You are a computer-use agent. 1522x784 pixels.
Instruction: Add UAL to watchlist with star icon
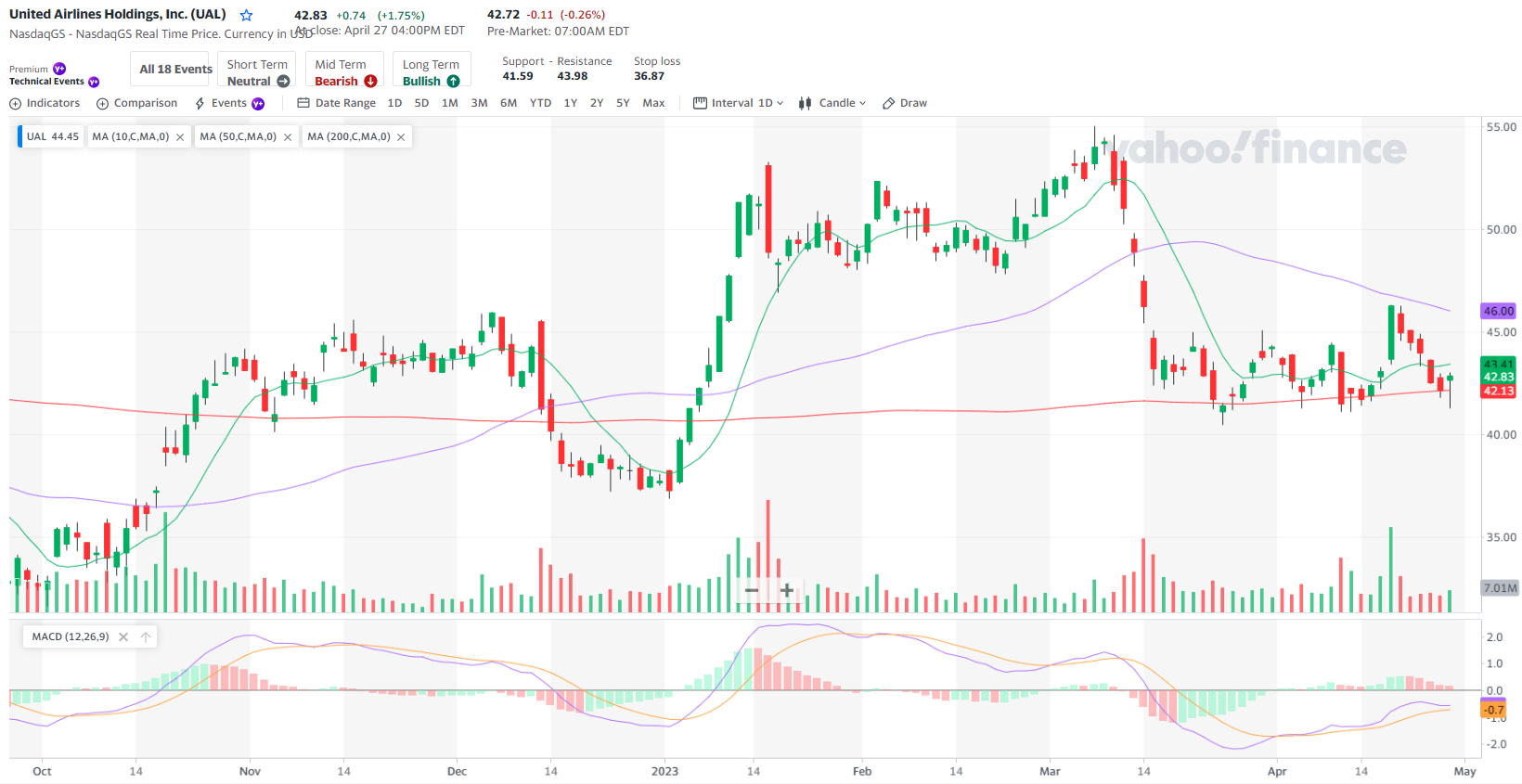(x=246, y=16)
